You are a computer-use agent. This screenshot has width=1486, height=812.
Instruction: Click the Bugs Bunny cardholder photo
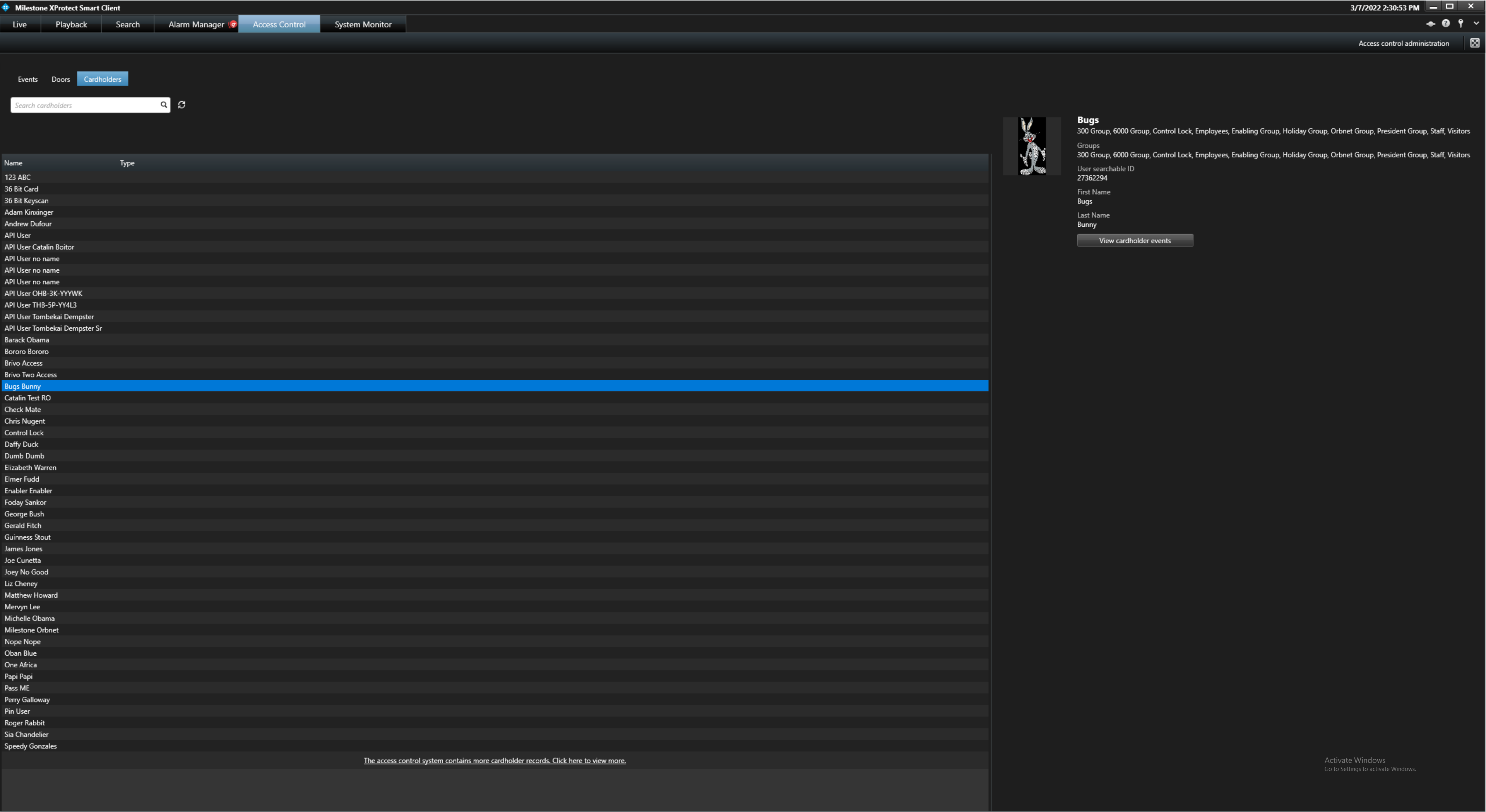pos(1031,146)
